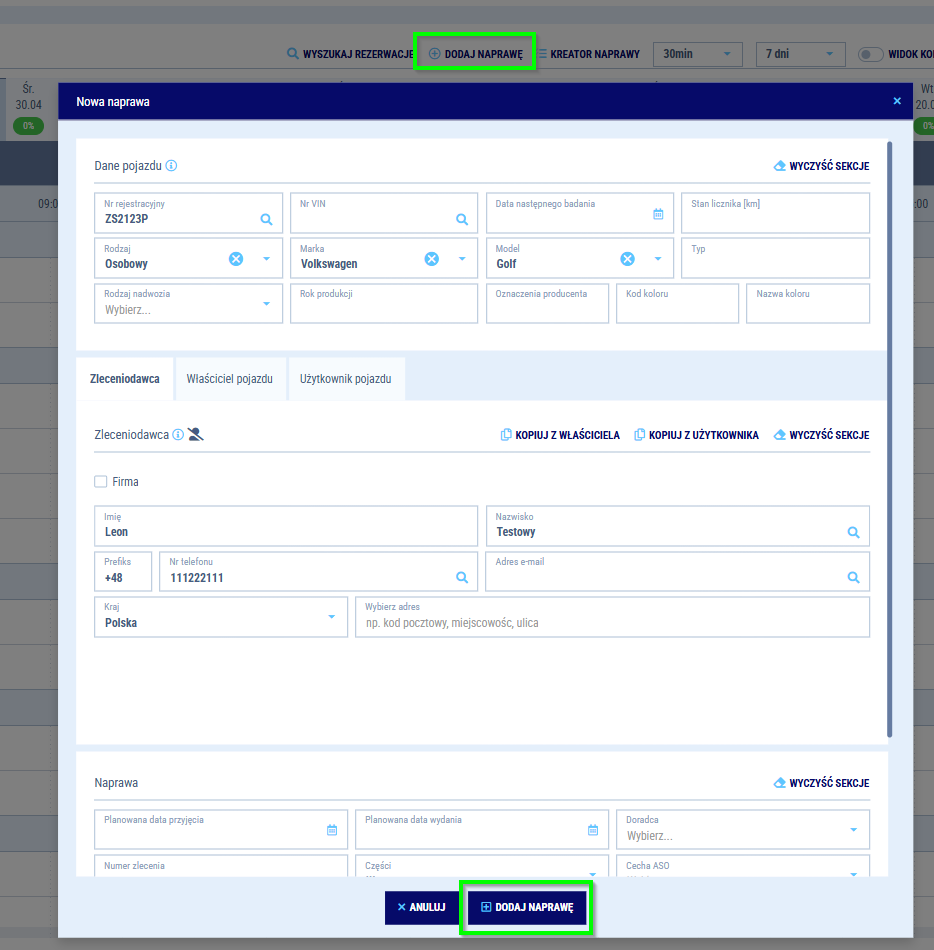Open calendar for Planowana data przyjęcia
Viewport: 934px width, 950px height.
click(332, 830)
